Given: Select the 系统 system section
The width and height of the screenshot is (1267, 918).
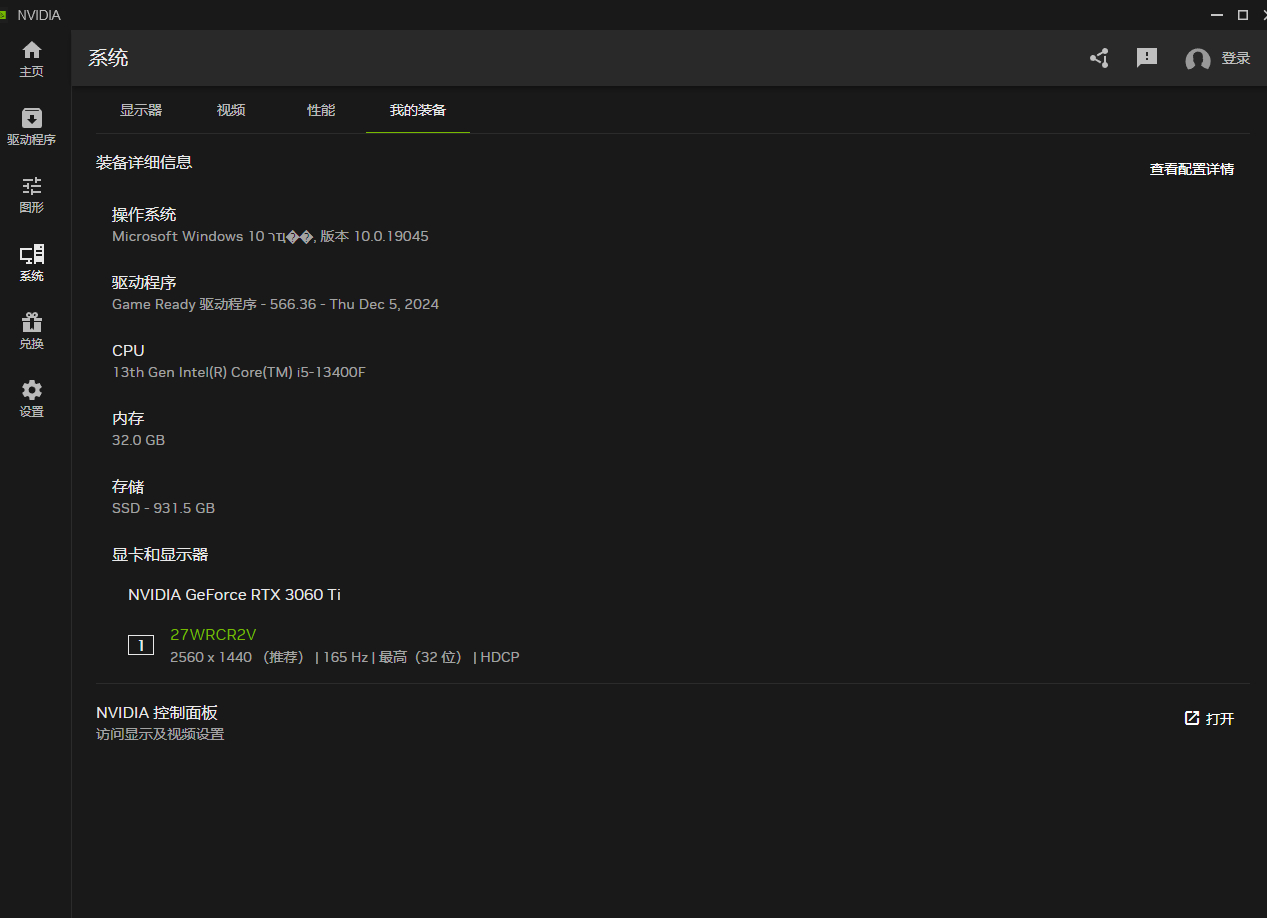Looking at the screenshot, I should click(31, 261).
